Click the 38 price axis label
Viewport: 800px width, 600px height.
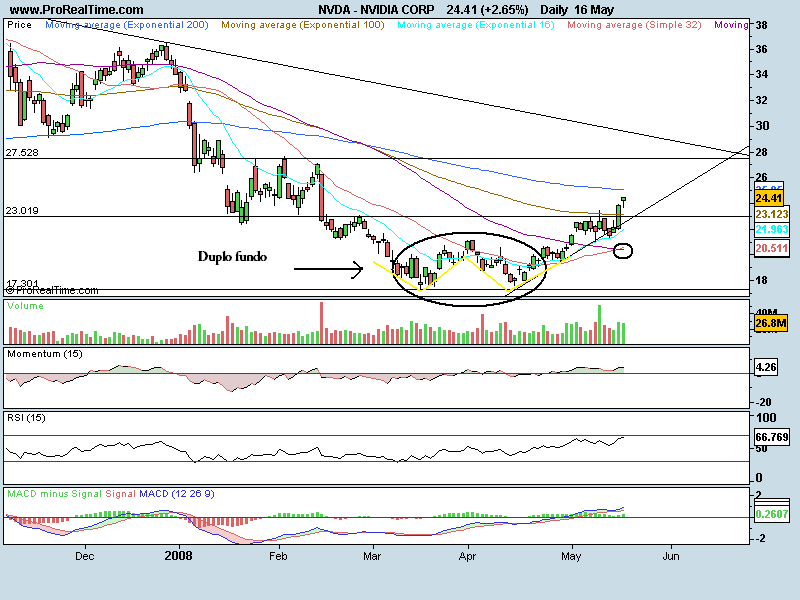[x=762, y=24]
